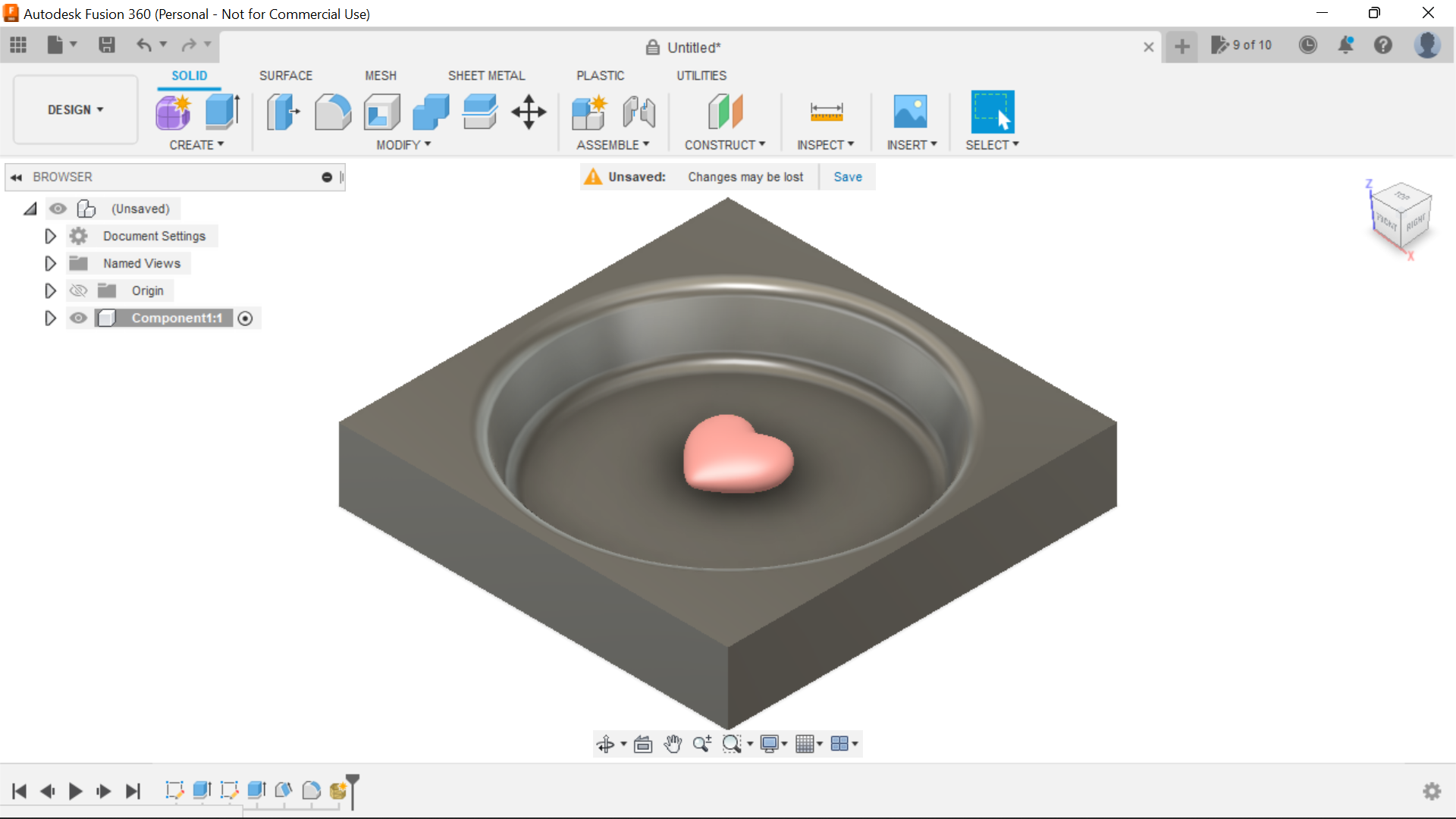1456x819 pixels.
Task: Expand the Document Settings node
Action: (50, 236)
